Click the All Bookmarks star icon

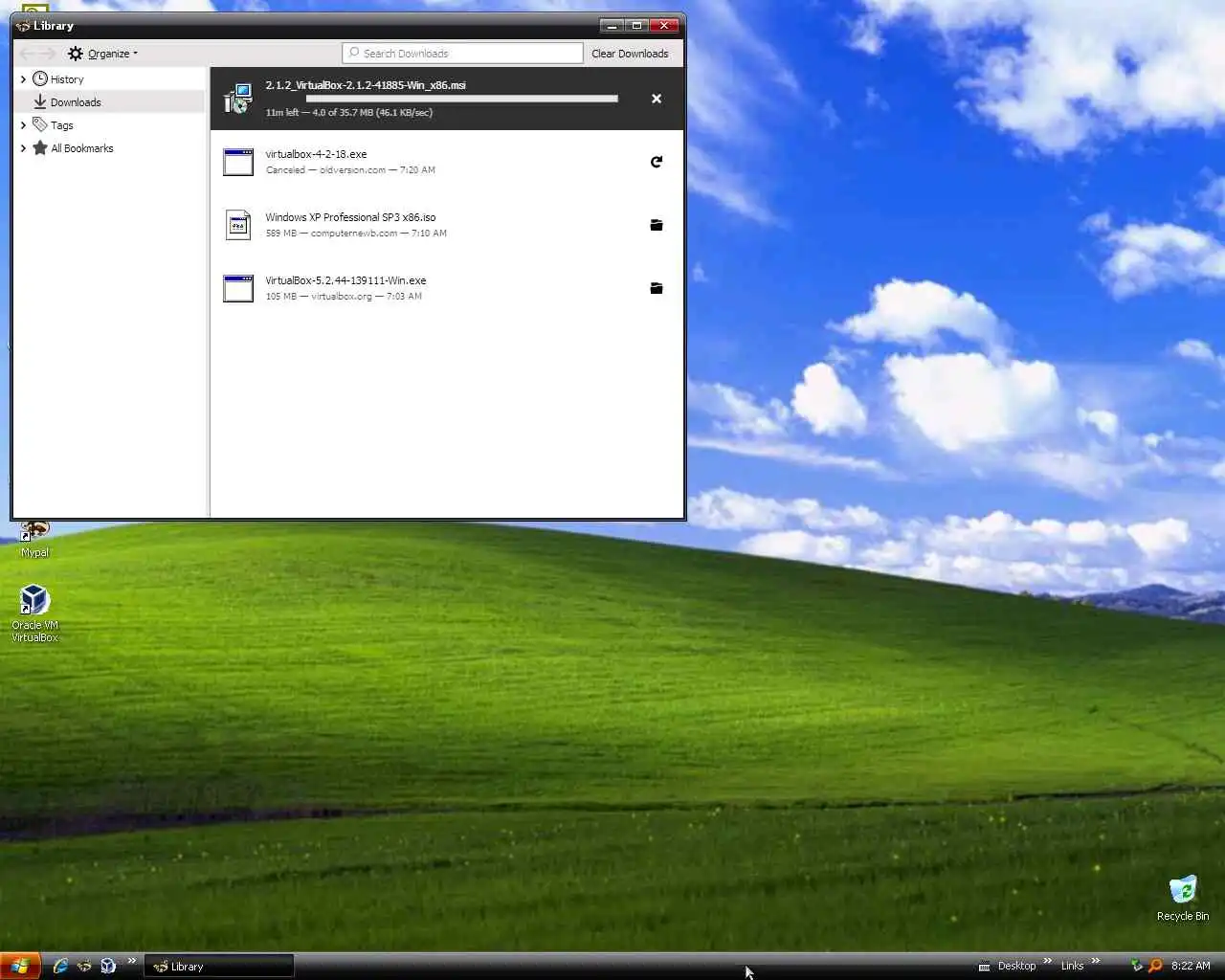click(x=40, y=147)
